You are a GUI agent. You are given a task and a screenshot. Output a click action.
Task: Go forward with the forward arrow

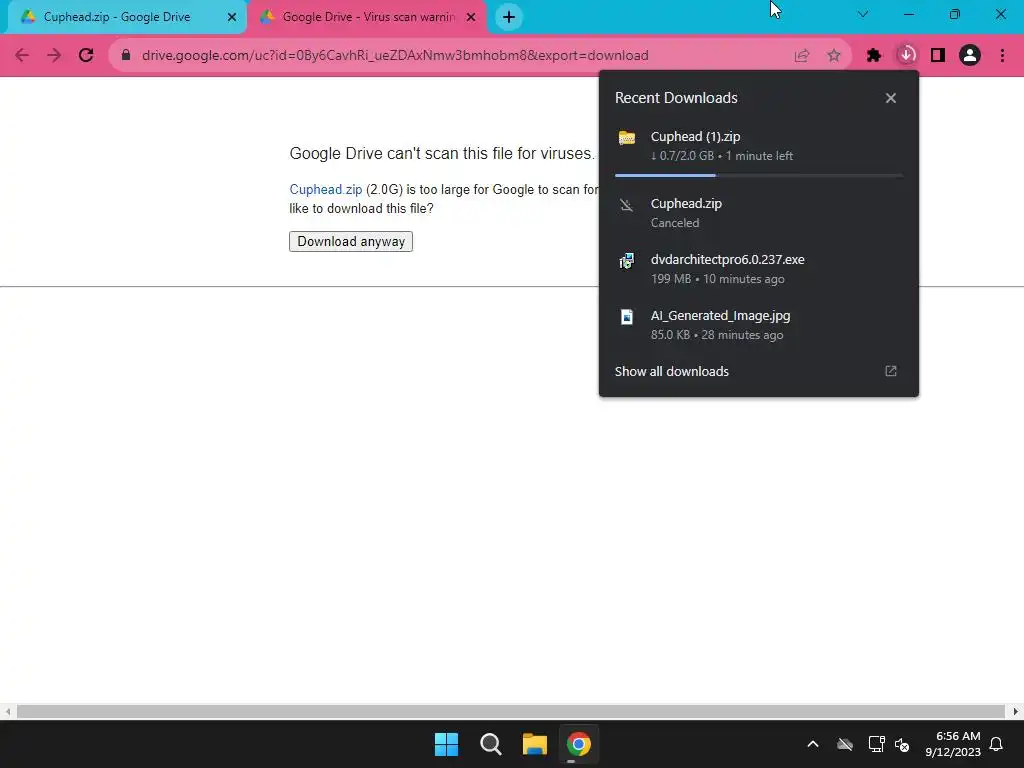(x=54, y=56)
